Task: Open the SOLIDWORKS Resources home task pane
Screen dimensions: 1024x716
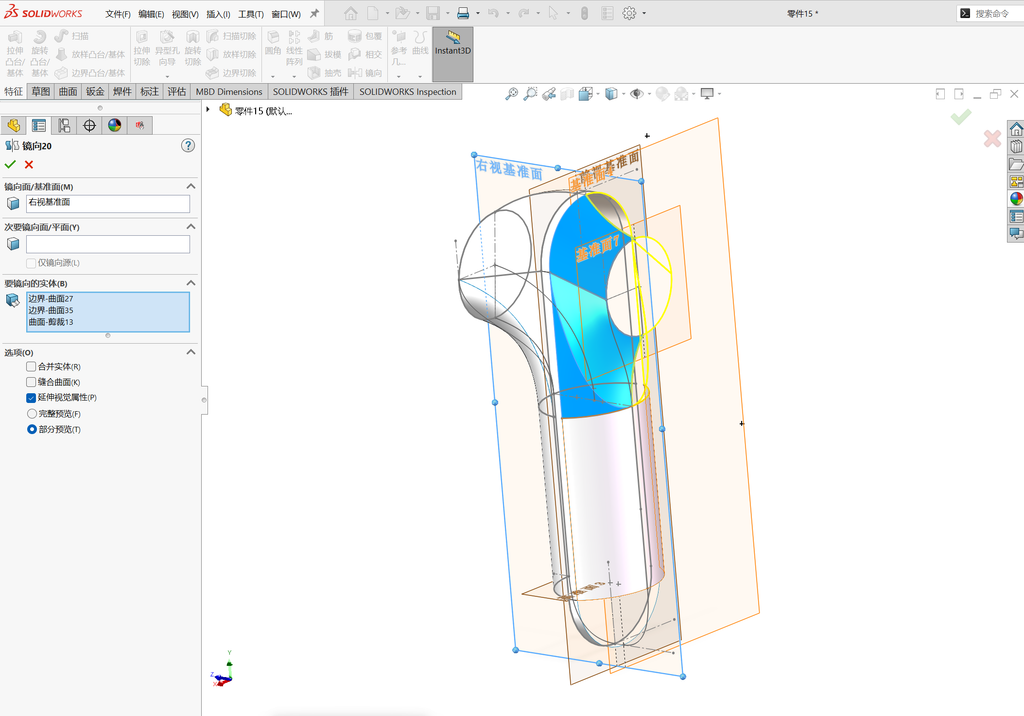Action: tap(1016, 129)
